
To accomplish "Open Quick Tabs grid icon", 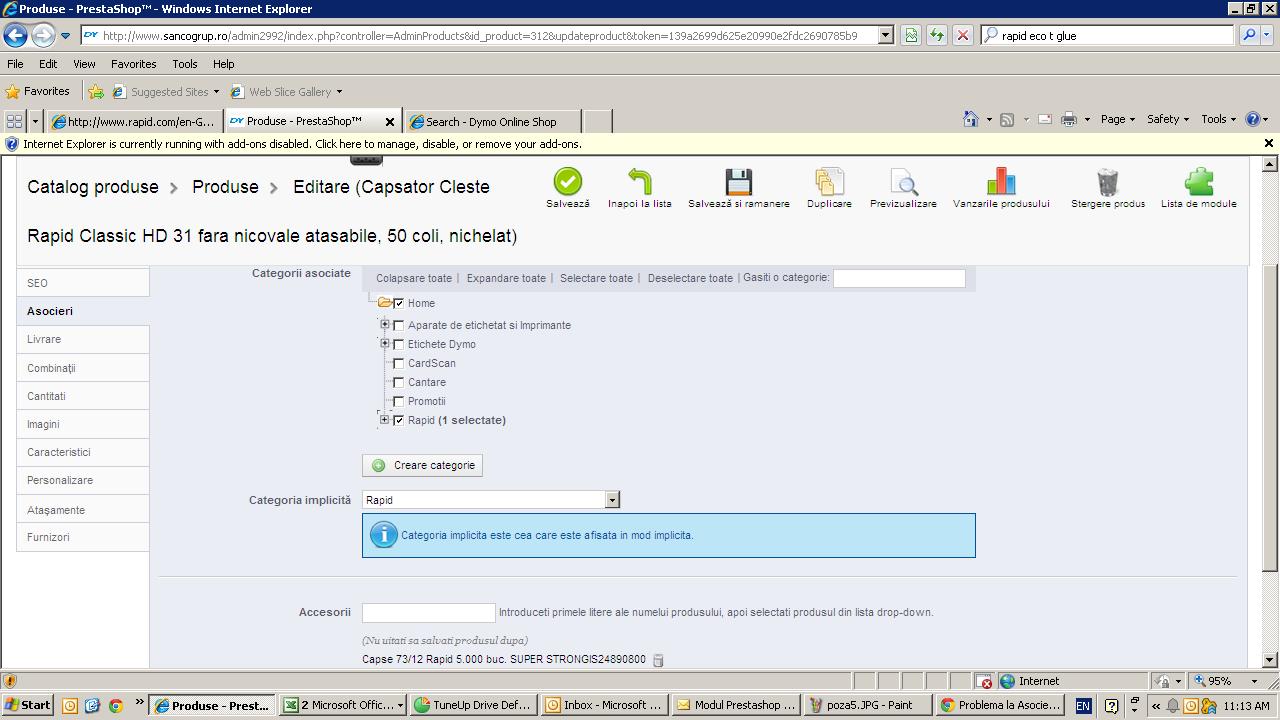I will (14, 121).
